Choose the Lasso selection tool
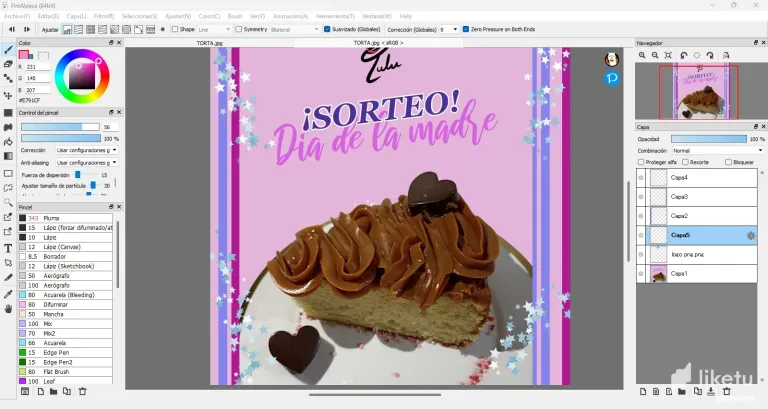768x409 pixels. pyautogui.click(x=8, y=188)
